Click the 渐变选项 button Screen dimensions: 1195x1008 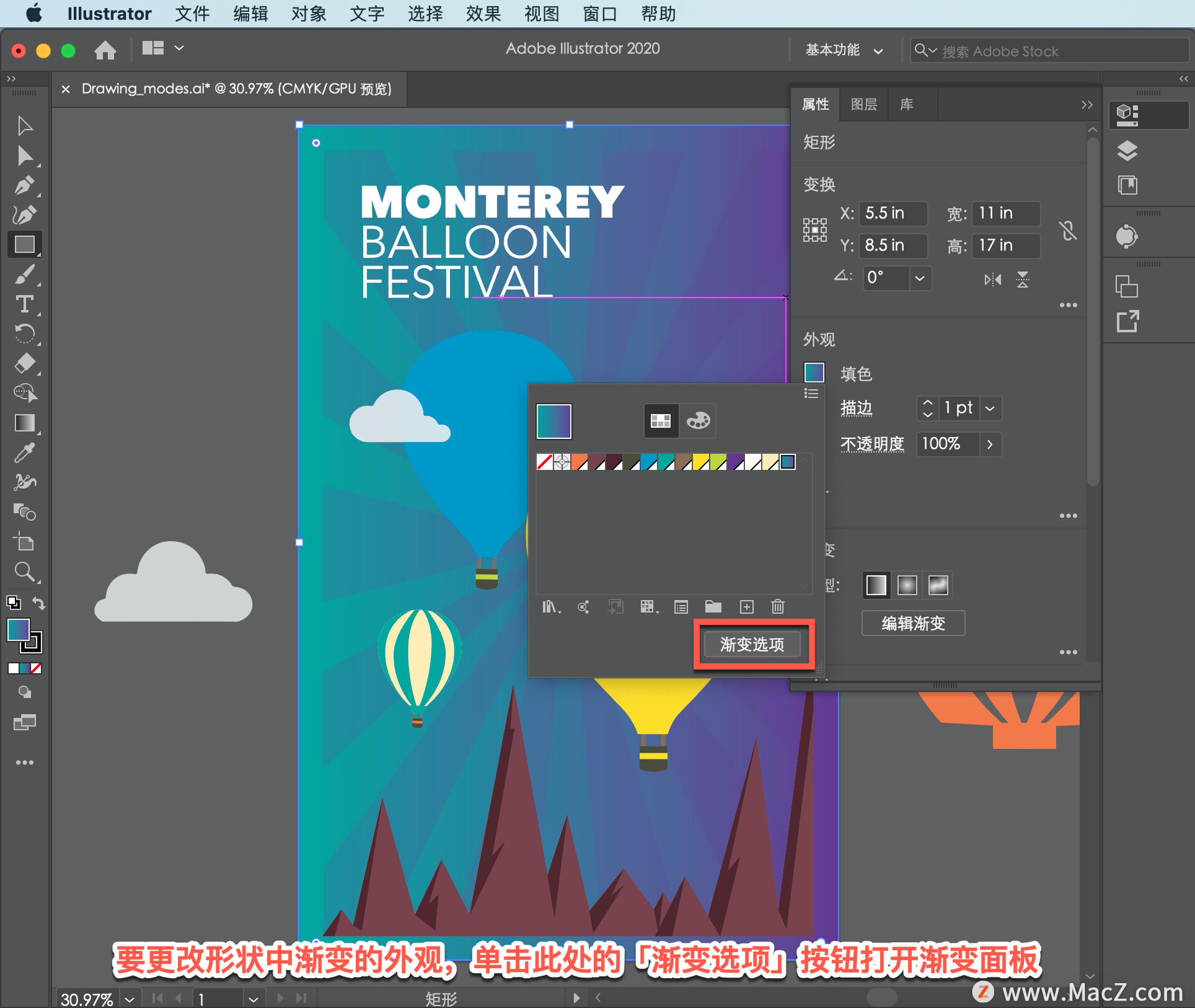coord(752,644)
